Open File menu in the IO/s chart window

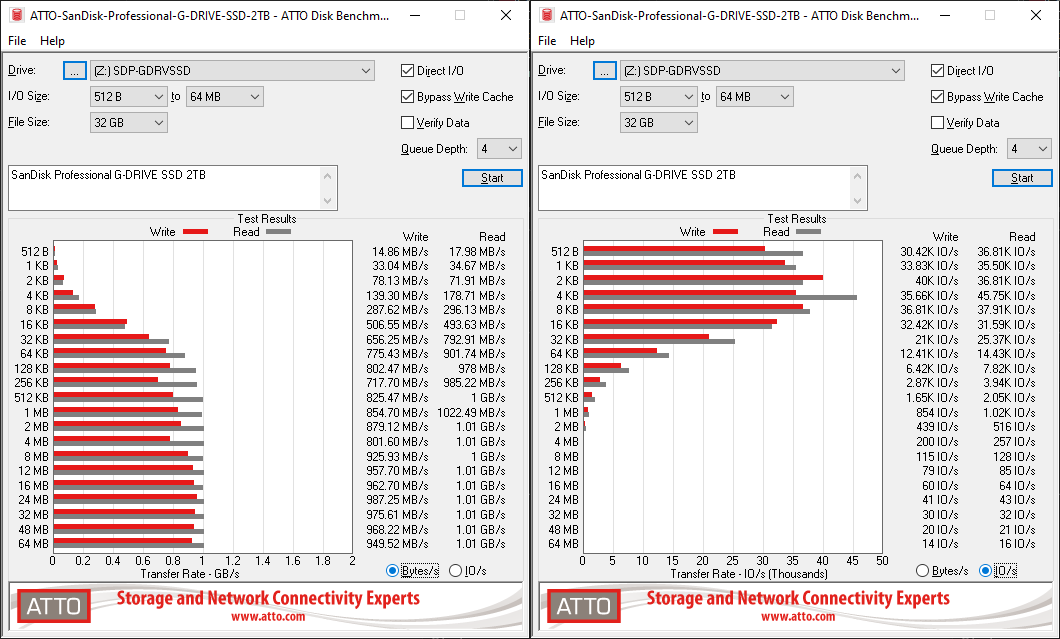547,41
